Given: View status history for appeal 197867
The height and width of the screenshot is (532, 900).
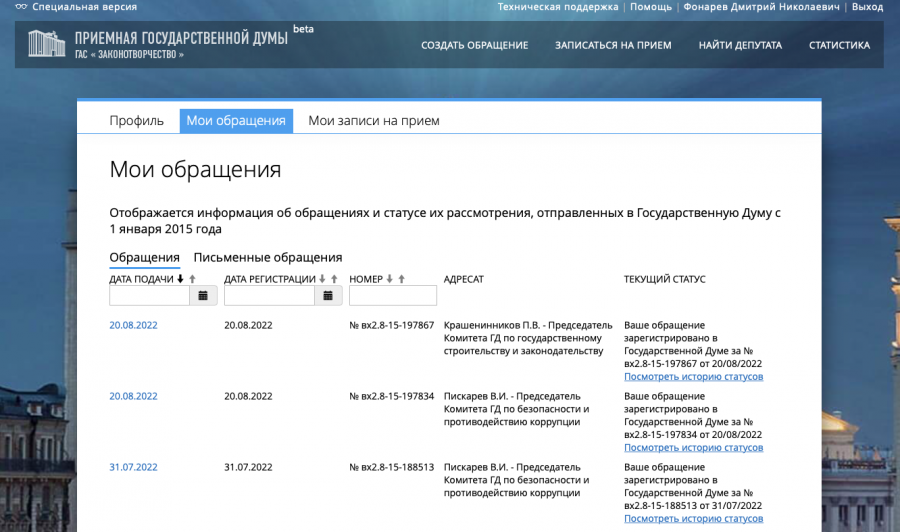Looking at the screenshot, I should pyautogui.click(x=693, y=377).
